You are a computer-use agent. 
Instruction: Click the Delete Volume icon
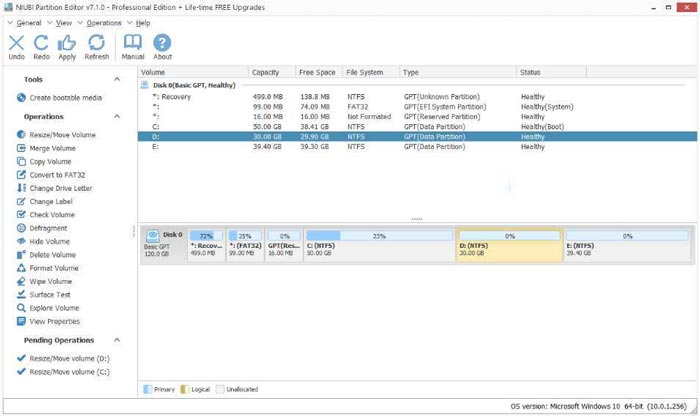21,255
